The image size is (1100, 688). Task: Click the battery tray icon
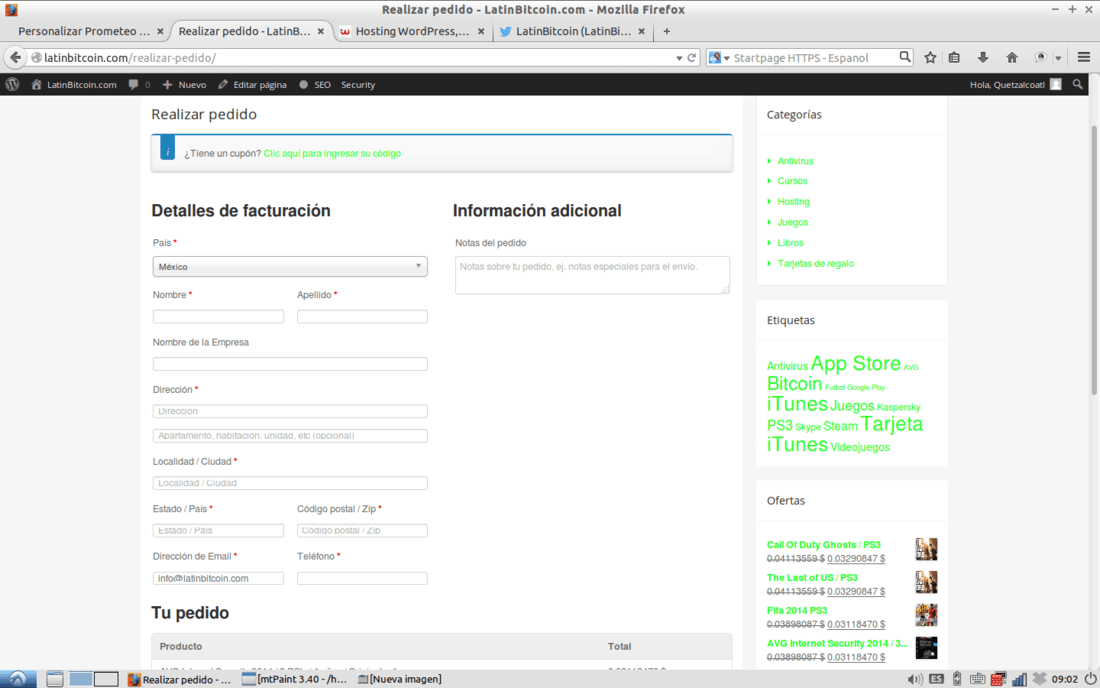pos(957,679)
